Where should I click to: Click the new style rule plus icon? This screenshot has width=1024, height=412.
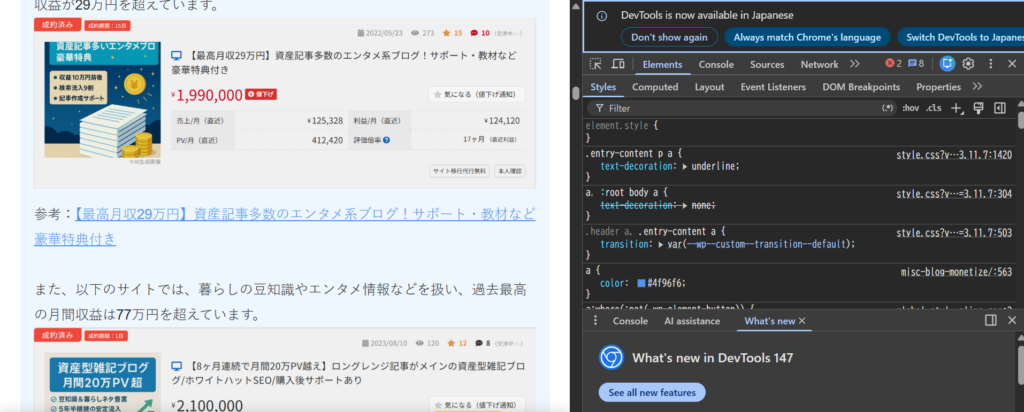pyautogui.click(x=956, y=108)
